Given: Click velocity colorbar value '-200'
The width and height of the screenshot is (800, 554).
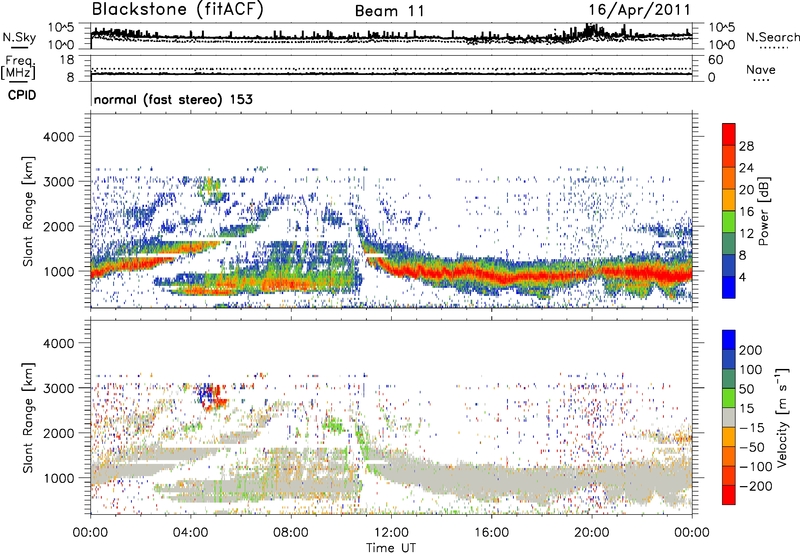Looking at the screenshot, I should coord(756,486).
